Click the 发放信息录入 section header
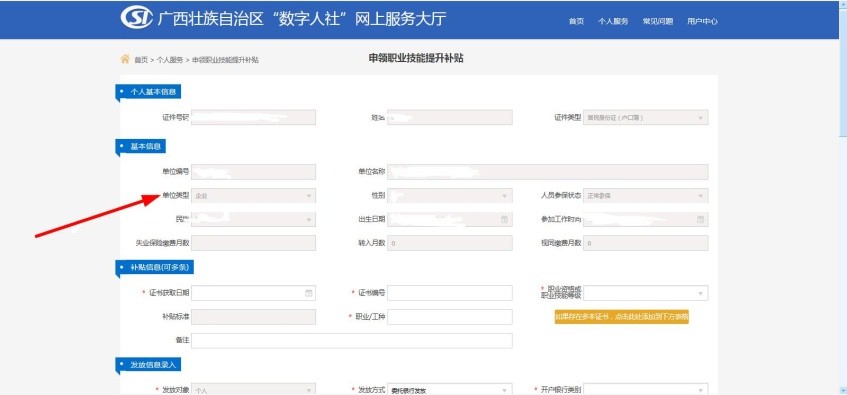 149,365
